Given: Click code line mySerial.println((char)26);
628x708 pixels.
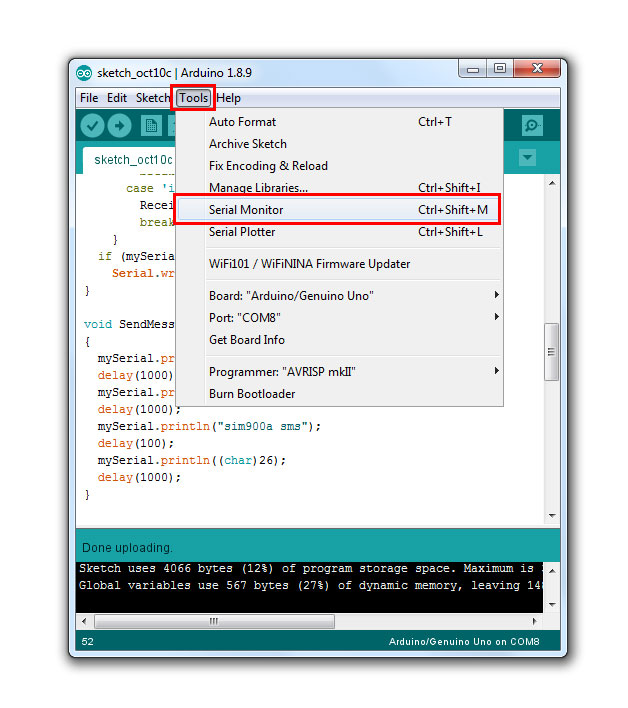Looking at the screenshot, I should pyautogui.click(x=191, y=461).
